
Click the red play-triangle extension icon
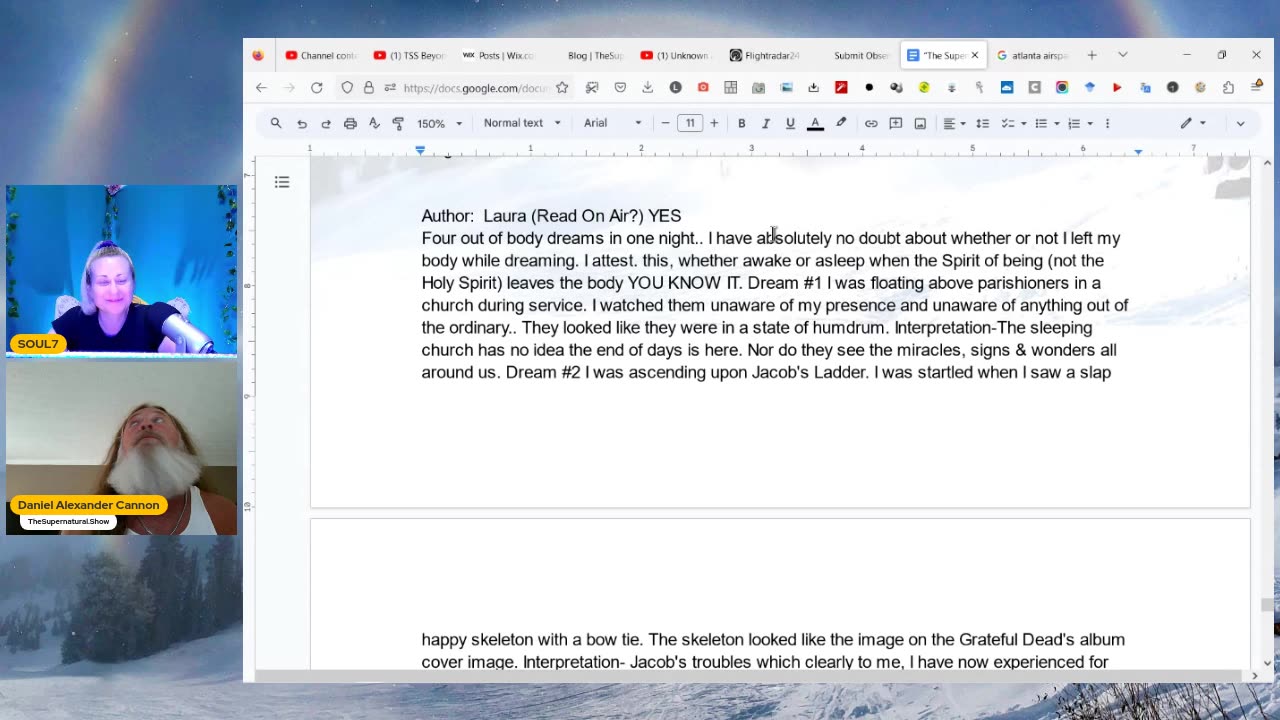[1117, 88]
